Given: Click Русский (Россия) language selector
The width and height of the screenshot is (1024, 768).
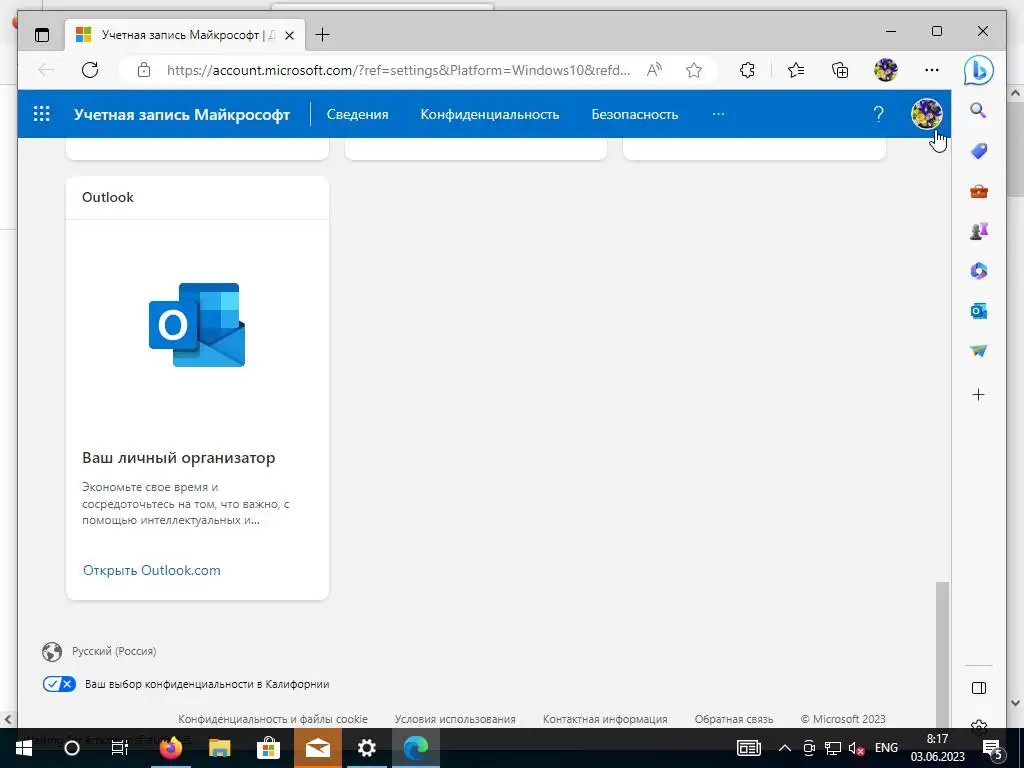Looking at the screenshot, I should [114, 651].
